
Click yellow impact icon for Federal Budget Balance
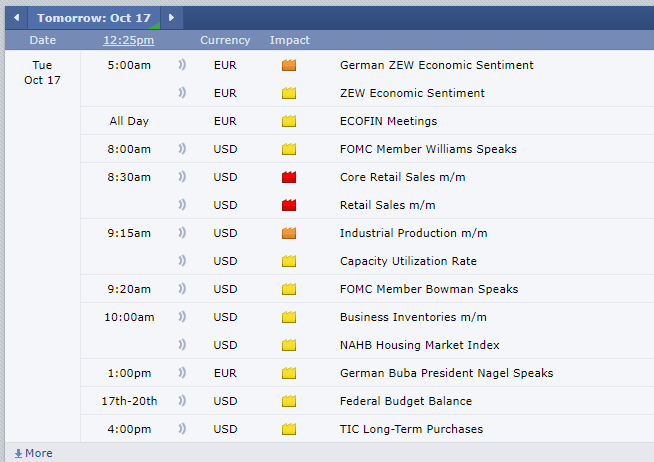(x=289, y=401)
